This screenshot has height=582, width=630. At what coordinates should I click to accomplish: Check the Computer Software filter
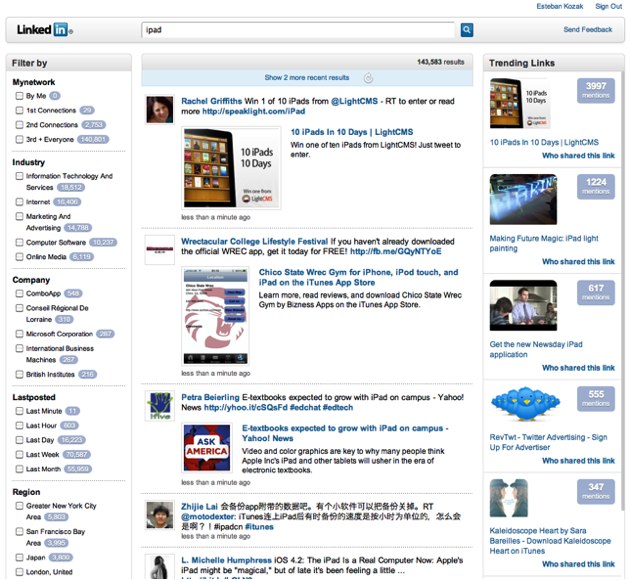click(19, 242)
